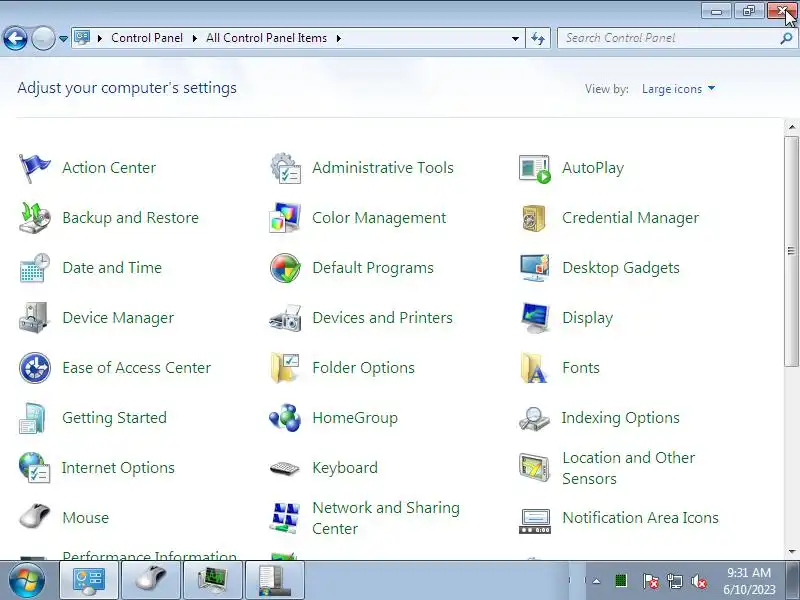Image resolution: width=800 pixels, height=600 pixels.
Task: Click the Back navigation button
Action: pos(15,38)
